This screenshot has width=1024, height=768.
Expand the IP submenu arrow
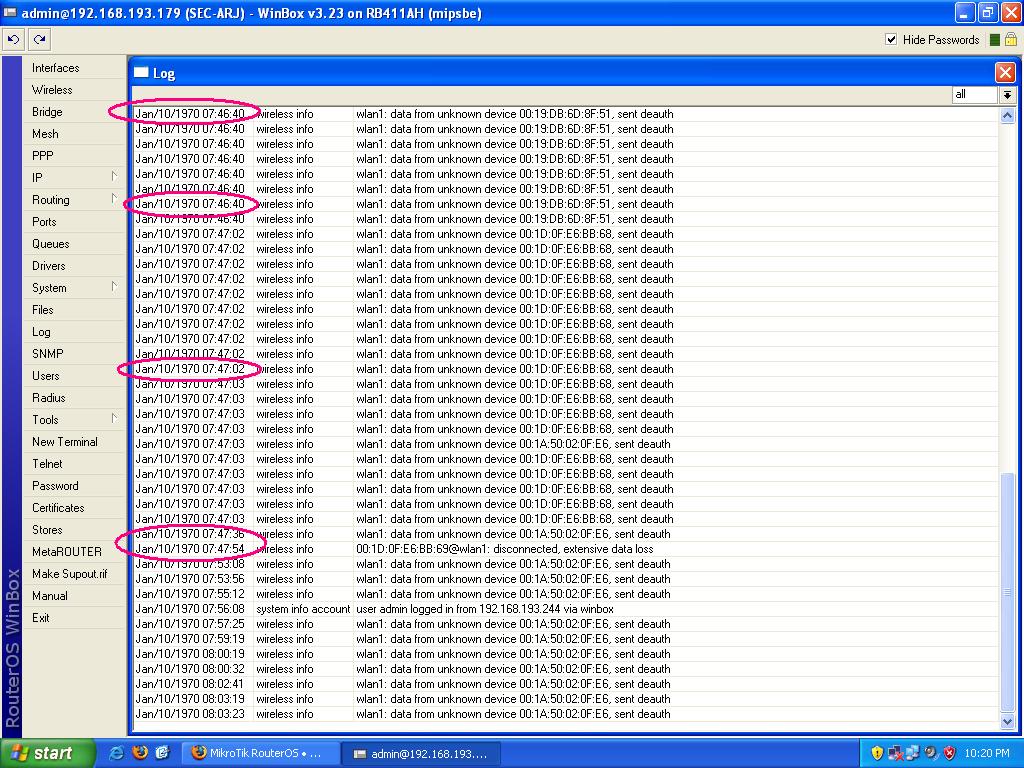[x=114, y=176]
